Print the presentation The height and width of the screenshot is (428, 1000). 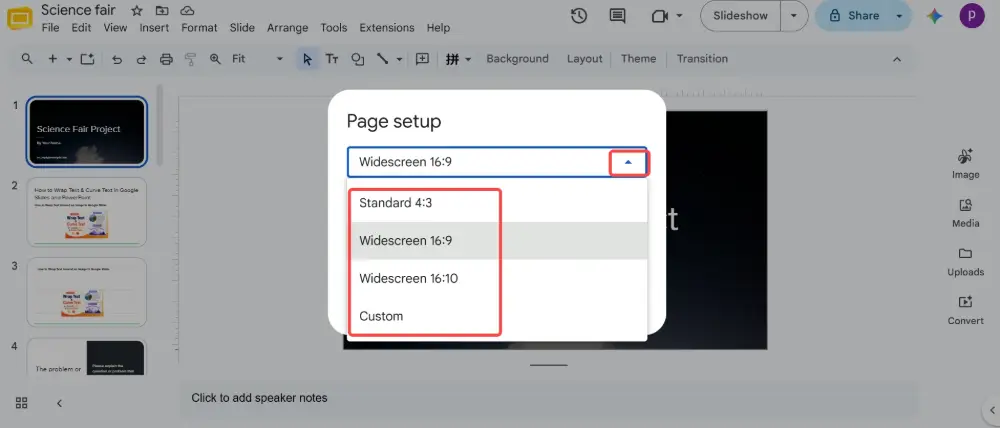tap(166, 59)
